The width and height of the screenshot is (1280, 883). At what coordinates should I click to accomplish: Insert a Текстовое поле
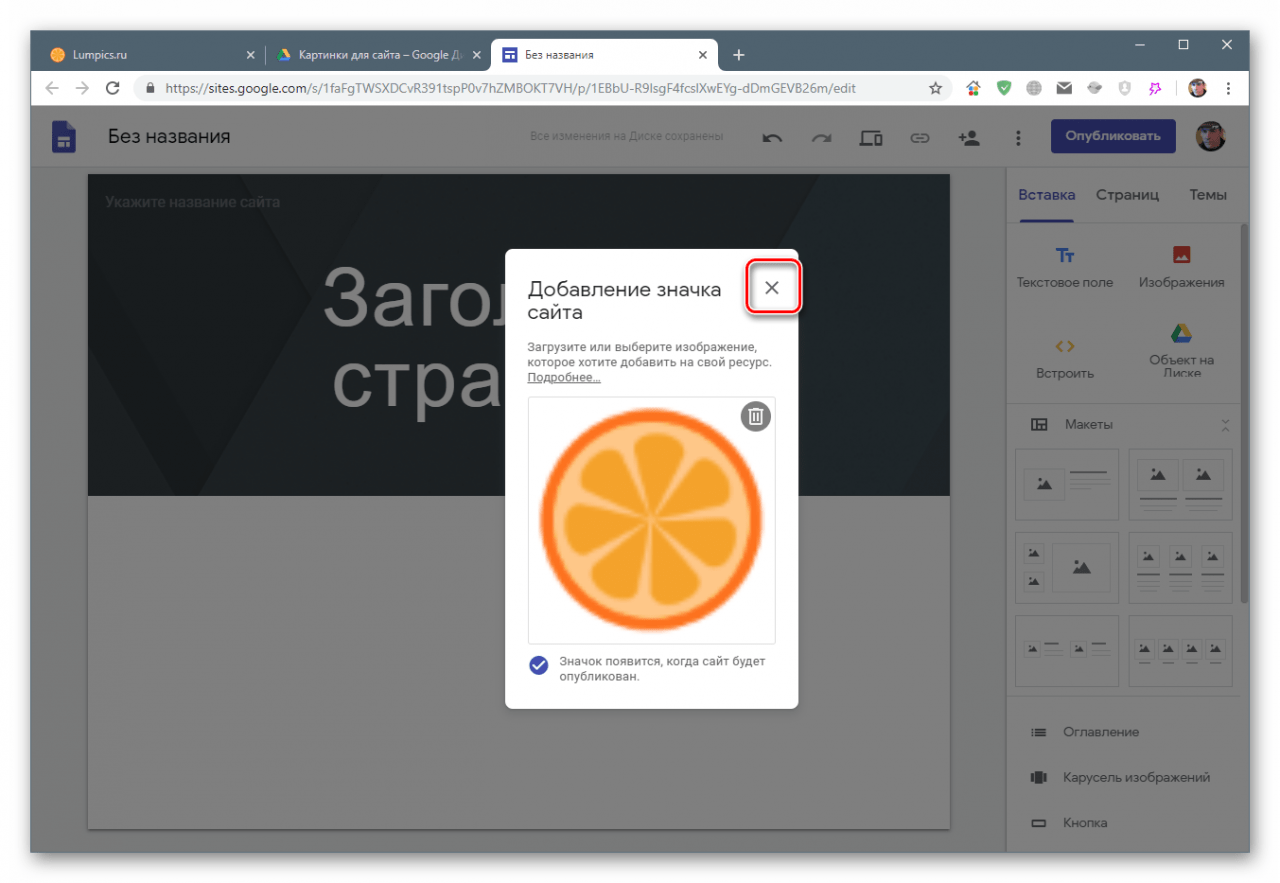coord(1065,267)
